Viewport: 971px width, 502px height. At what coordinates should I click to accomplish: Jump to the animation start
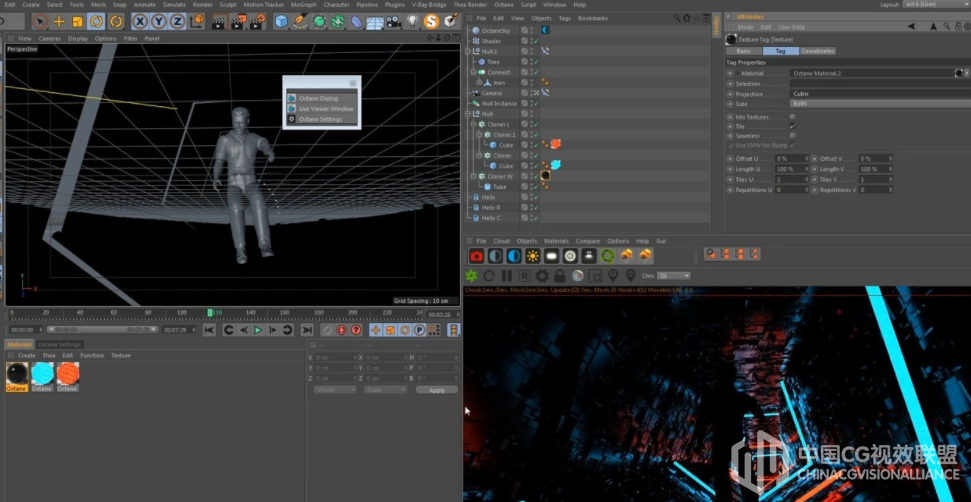coord(209,330)
